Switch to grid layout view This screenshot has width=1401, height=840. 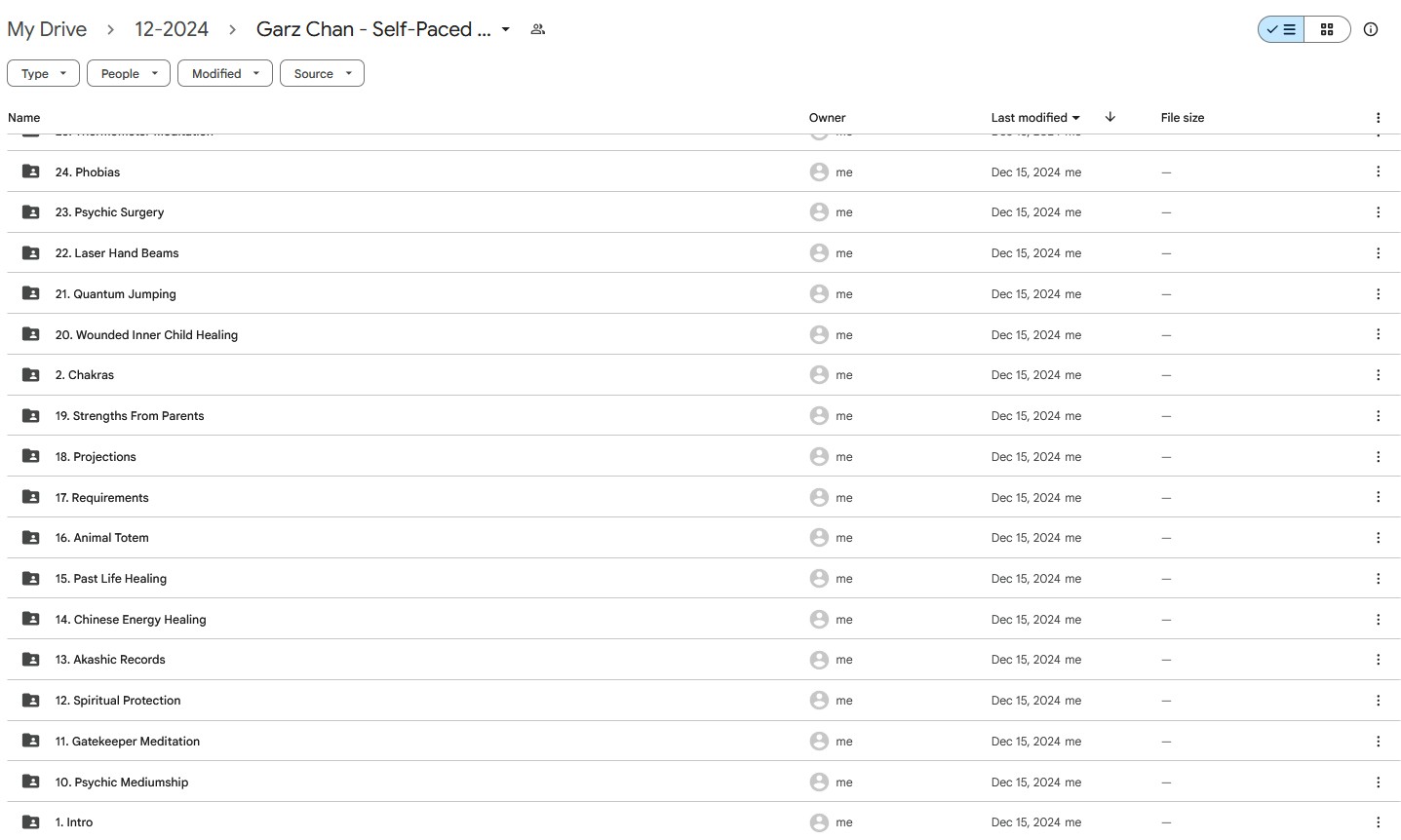click(1327, 29)
